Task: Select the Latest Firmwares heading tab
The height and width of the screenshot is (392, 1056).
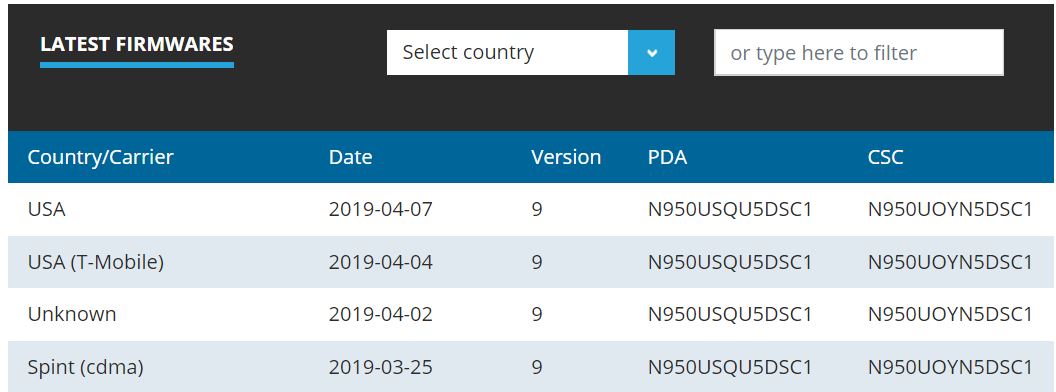Action: pos(137,44)
